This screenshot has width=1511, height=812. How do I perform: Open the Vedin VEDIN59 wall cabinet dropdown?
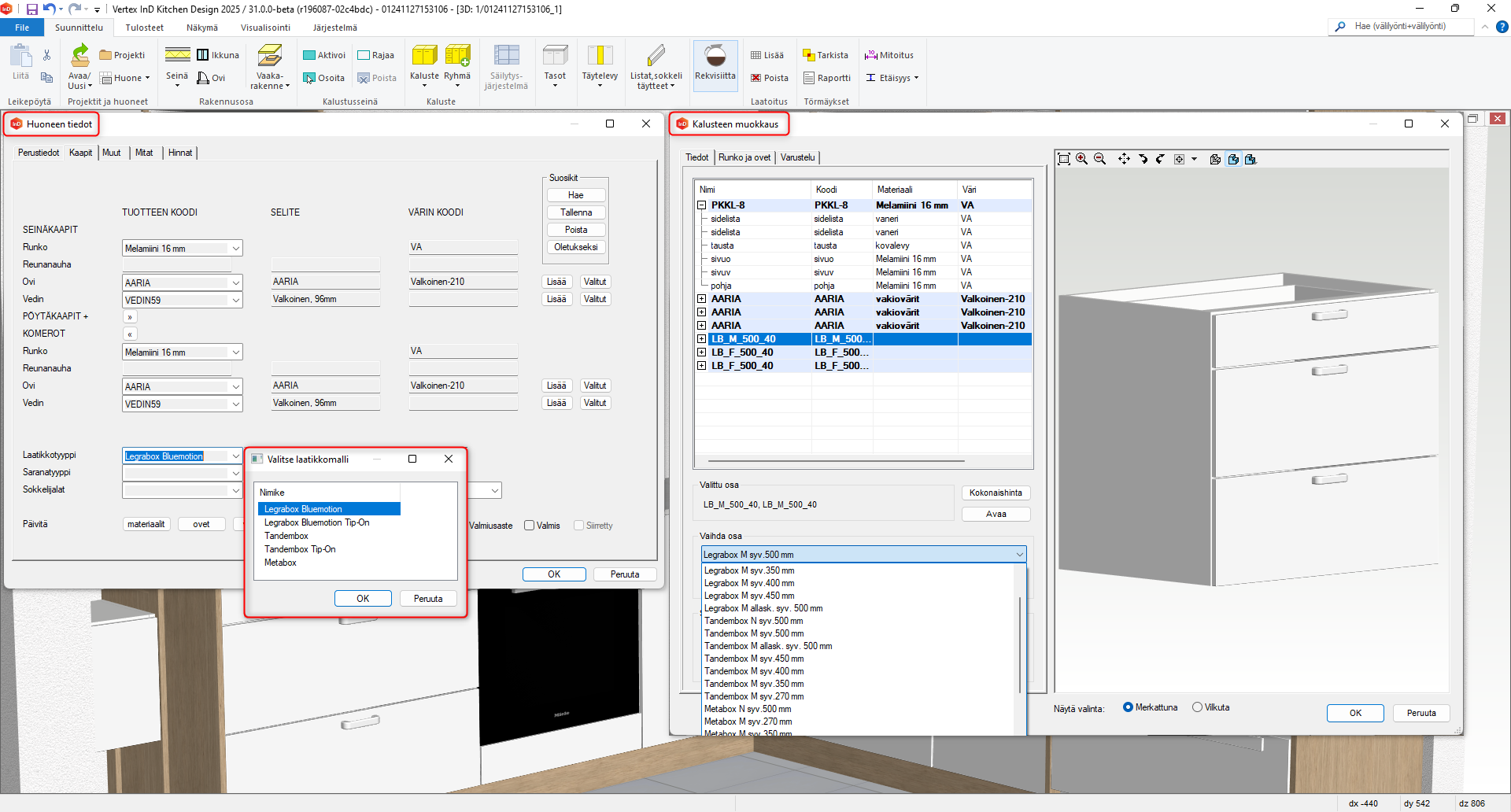click(x=235, y=301)
